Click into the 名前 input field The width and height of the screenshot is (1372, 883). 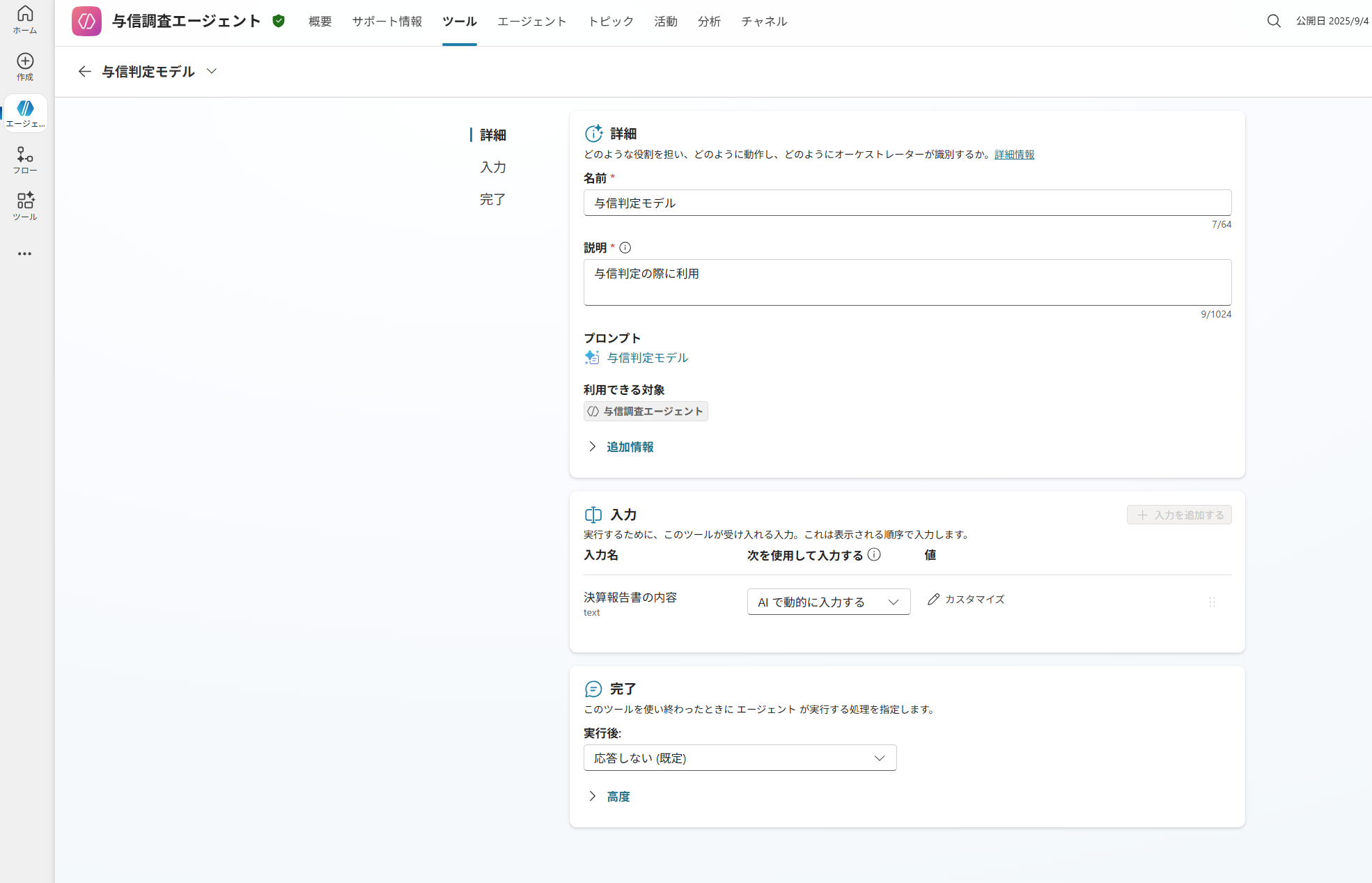907,203
